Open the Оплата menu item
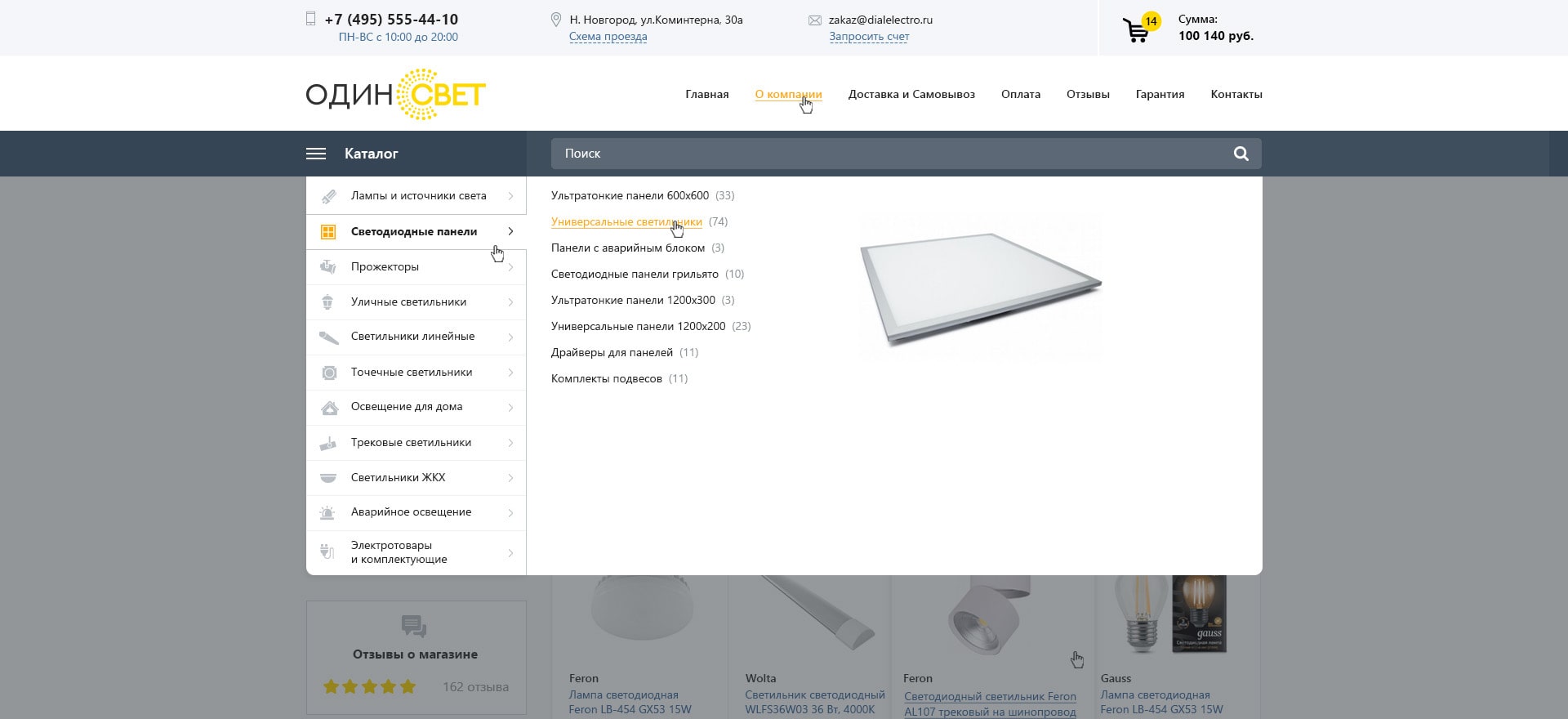This screenshot has width=1568, height=719. click(x=1021, y=94)
